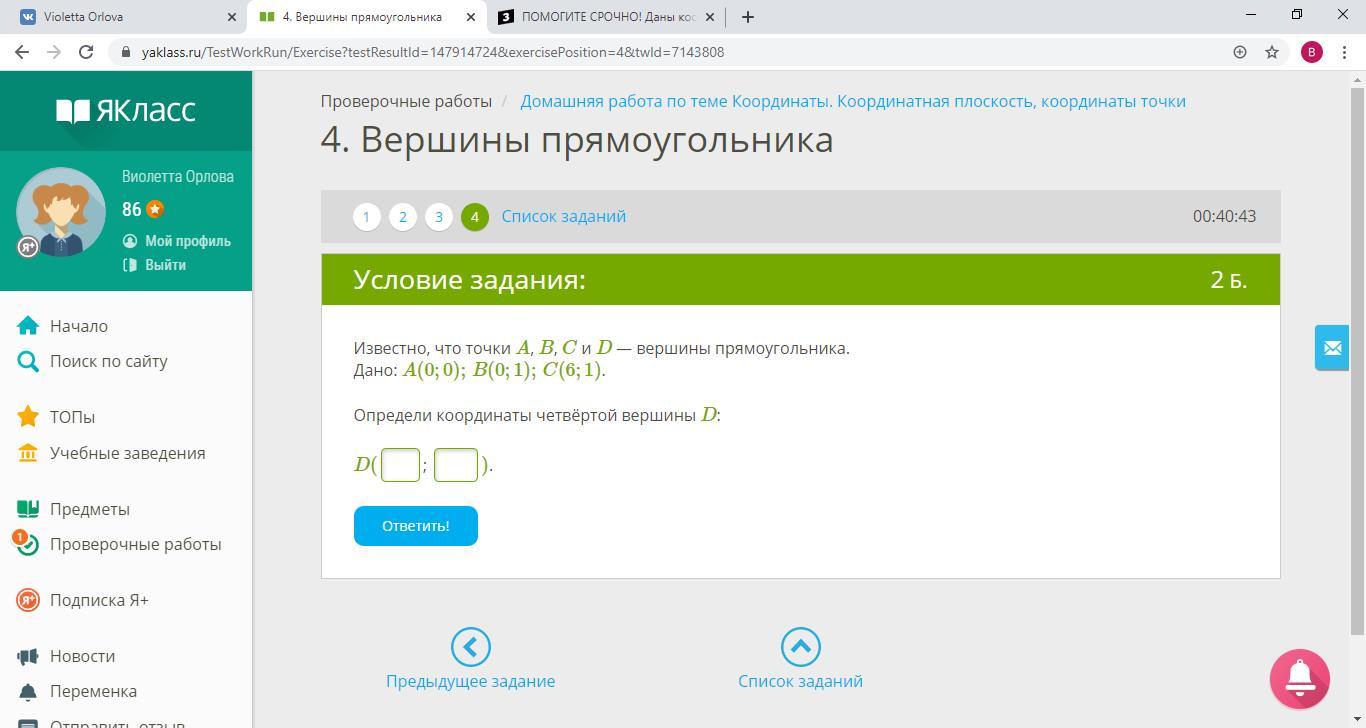The image size is (1366, 728).
Task: Open a new browser tab
Action: tap(747, 16)
